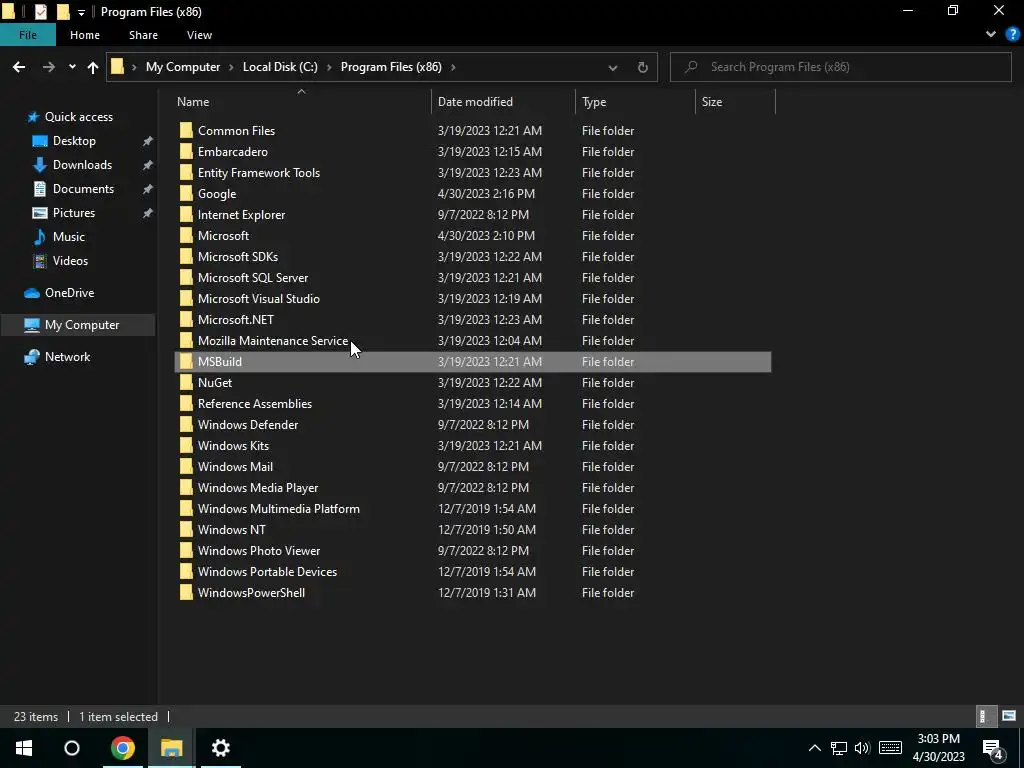The image size is (1024, 768).
Task: Select Quick access in the navigation pane
Action: click(78, 117)
